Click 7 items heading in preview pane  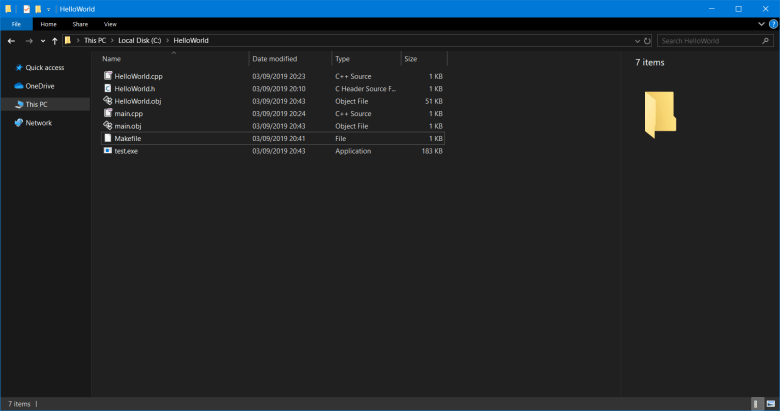coord(650,62)
